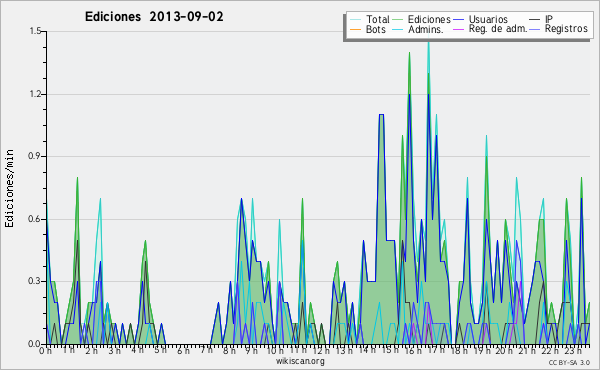
Task: Click the '0.0' y-axis value
Action: 35,344
